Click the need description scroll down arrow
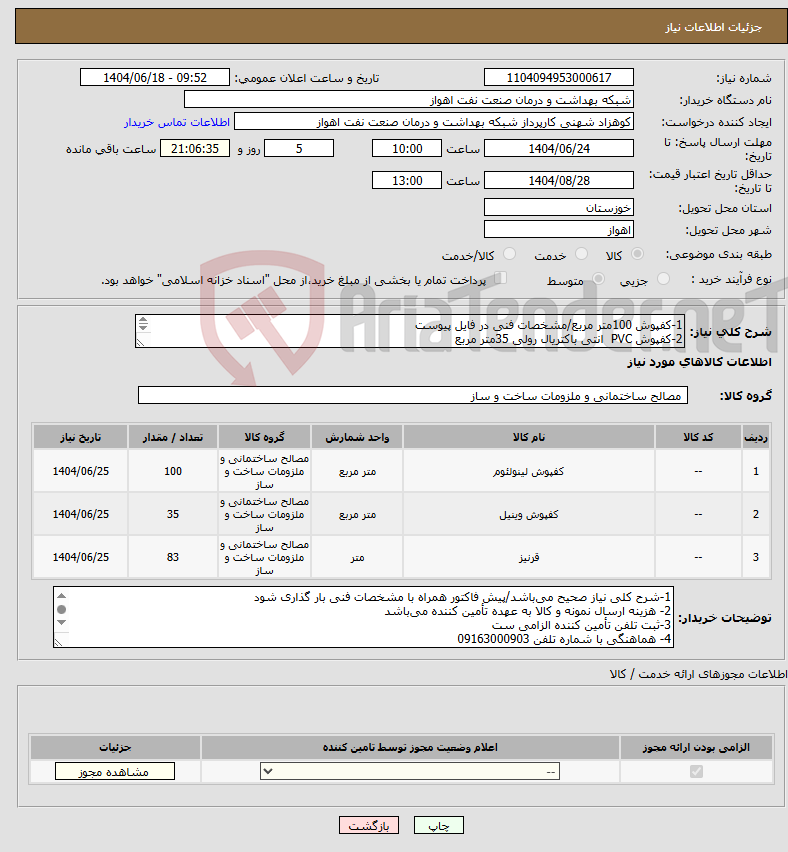788x852 pixels. (x=143, y=328)
